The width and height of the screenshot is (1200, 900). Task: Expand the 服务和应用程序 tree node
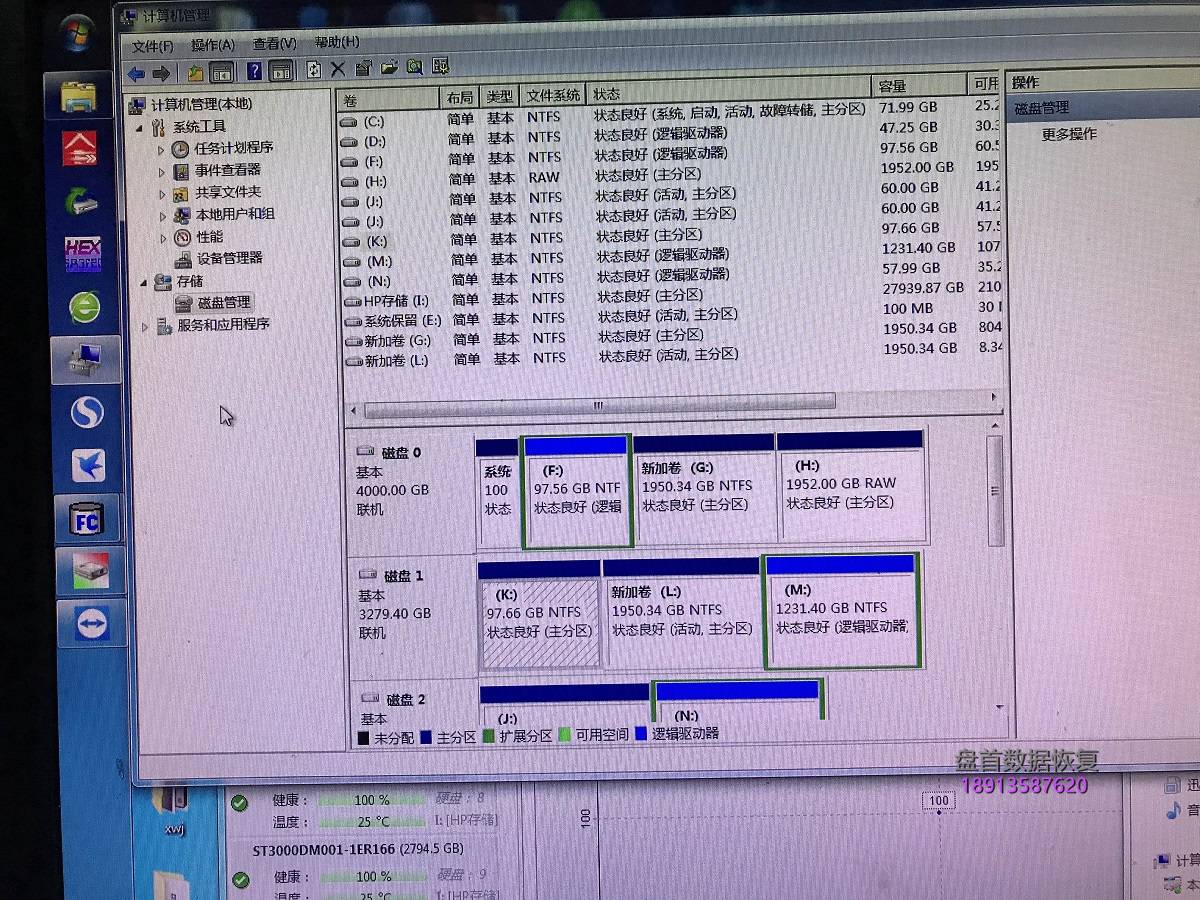(145, 326)
